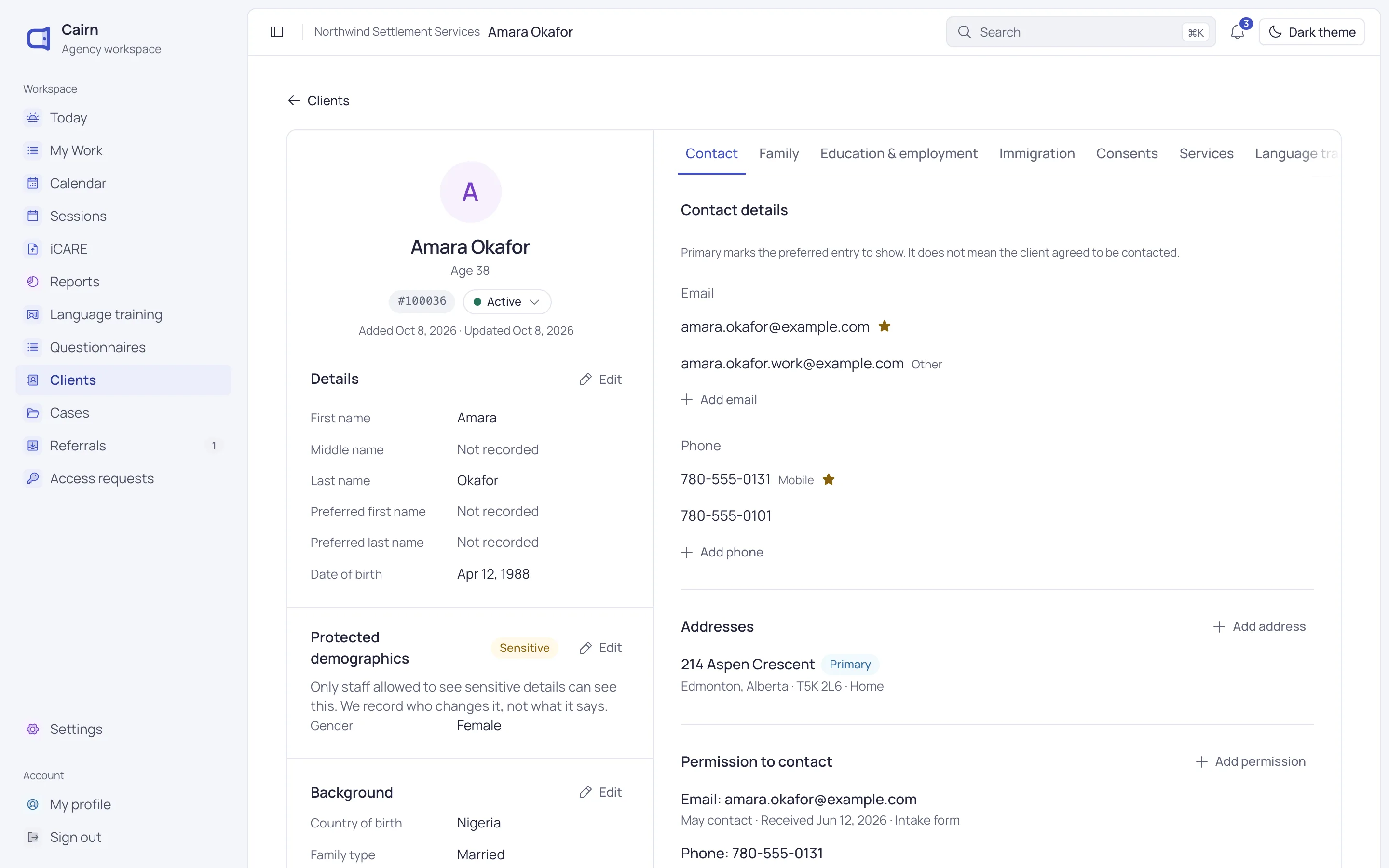The width and height of the screenshot is (1389, 868).
Task: Click the Cairn logo icon
Action: 39,39
